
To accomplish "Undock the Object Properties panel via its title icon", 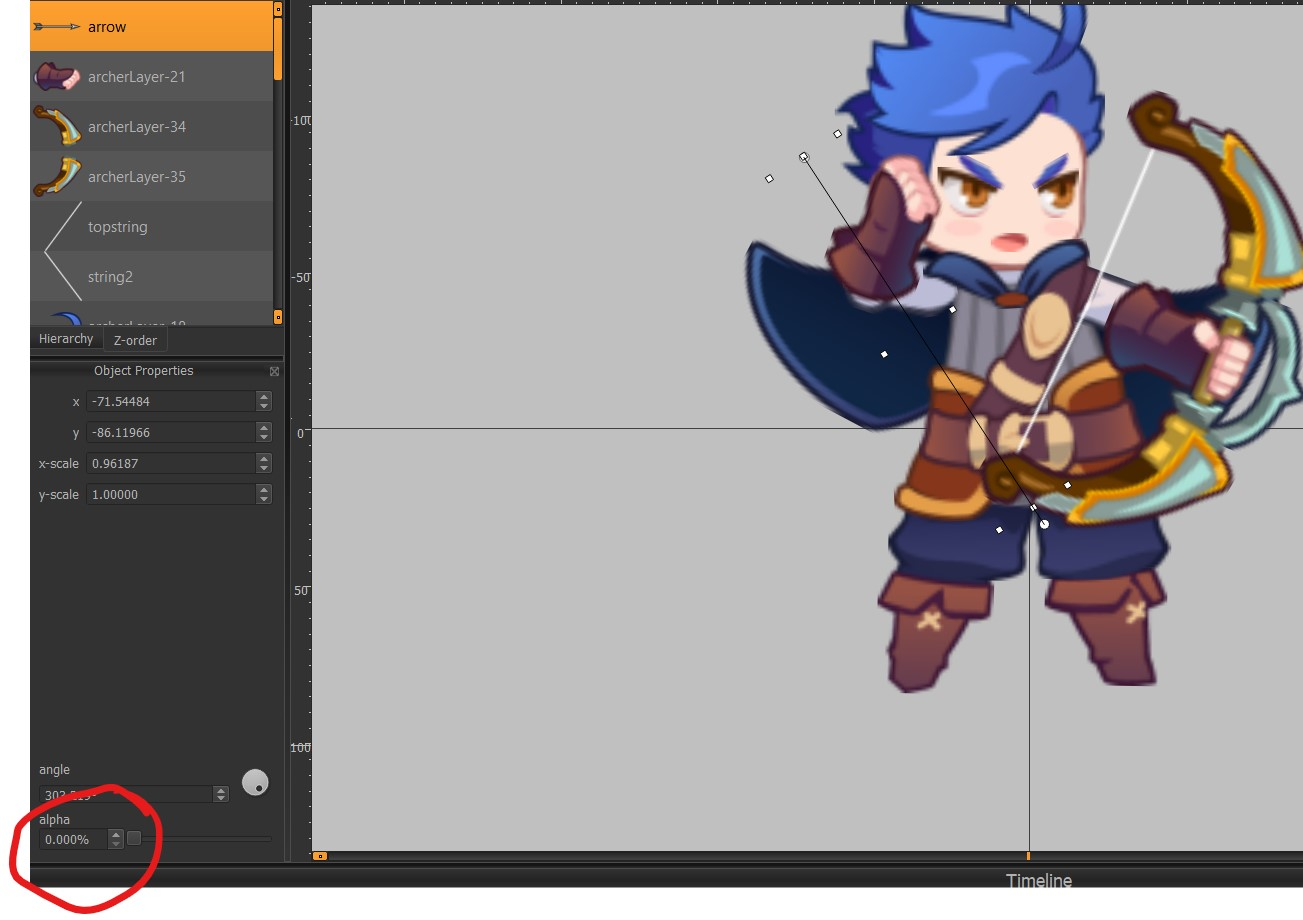I will click(x=274, y=371).
